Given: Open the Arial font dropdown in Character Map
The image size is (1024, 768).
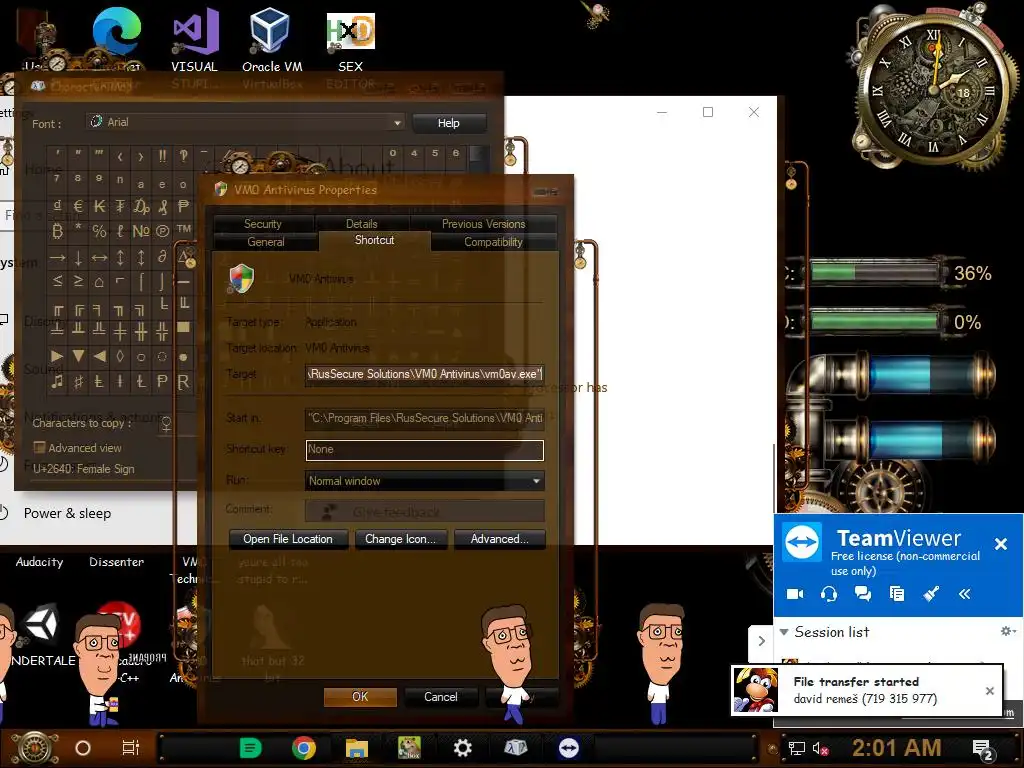Looking at the screenshot, I should click(x=245, y=122).
